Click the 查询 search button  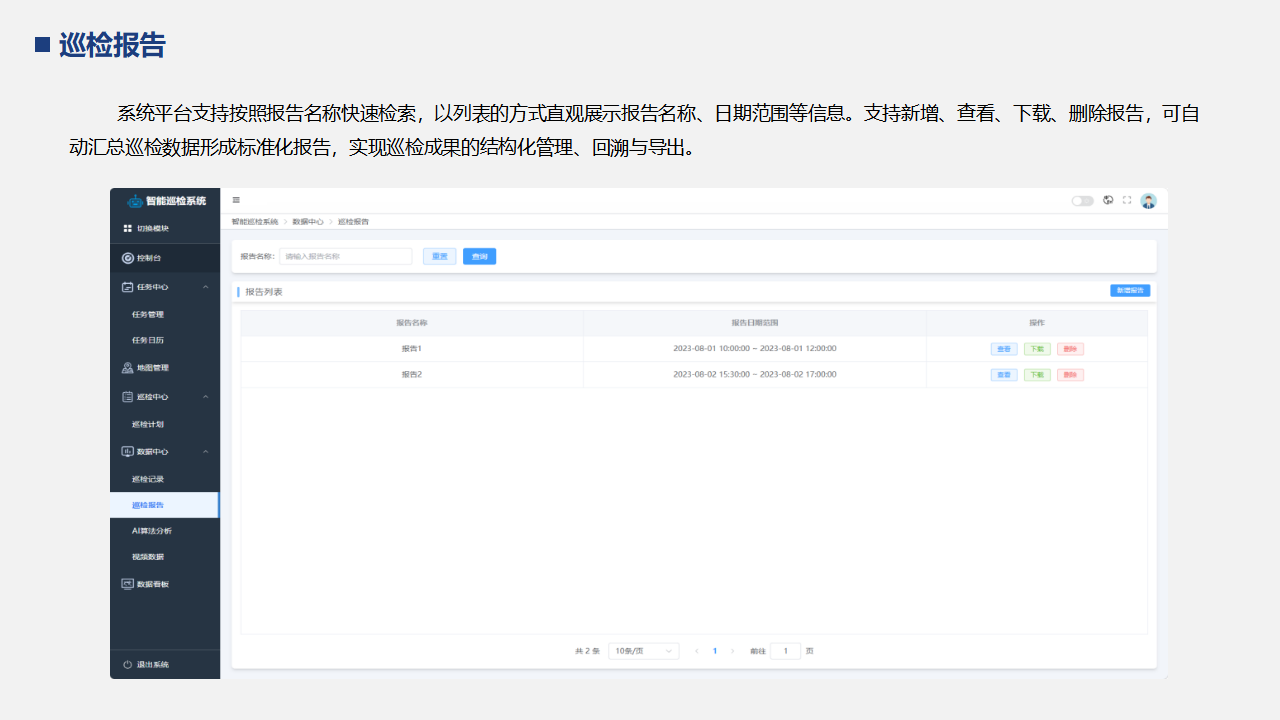click(479, 257)
